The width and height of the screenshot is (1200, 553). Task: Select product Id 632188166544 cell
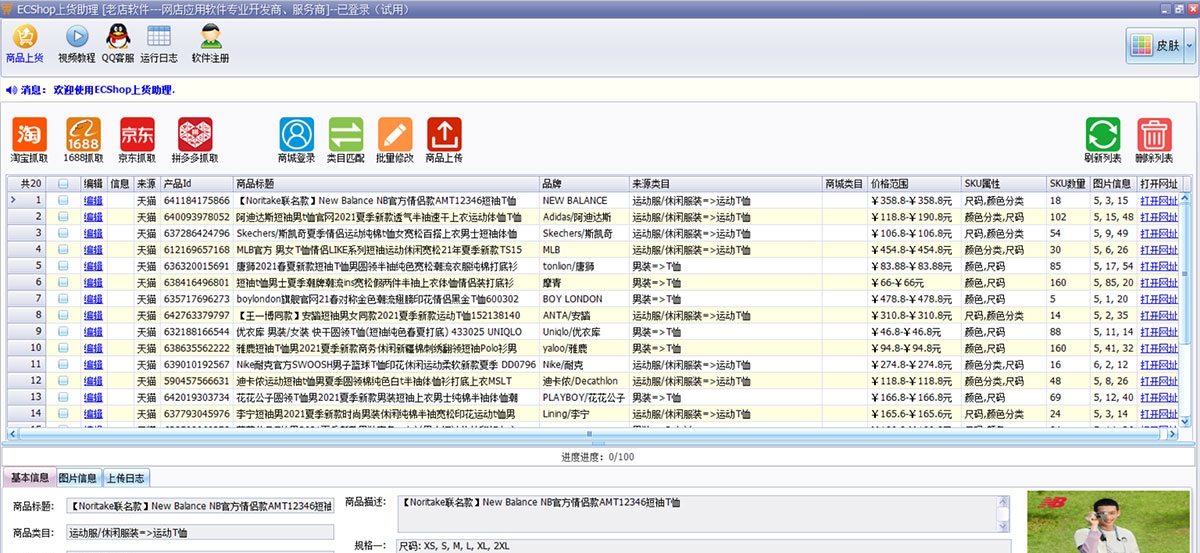click(197, 331)
